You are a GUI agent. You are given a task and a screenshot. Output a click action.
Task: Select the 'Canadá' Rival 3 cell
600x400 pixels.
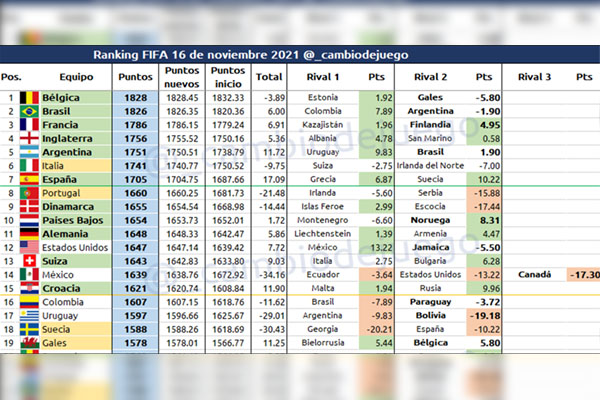click(x=535, y=274)
